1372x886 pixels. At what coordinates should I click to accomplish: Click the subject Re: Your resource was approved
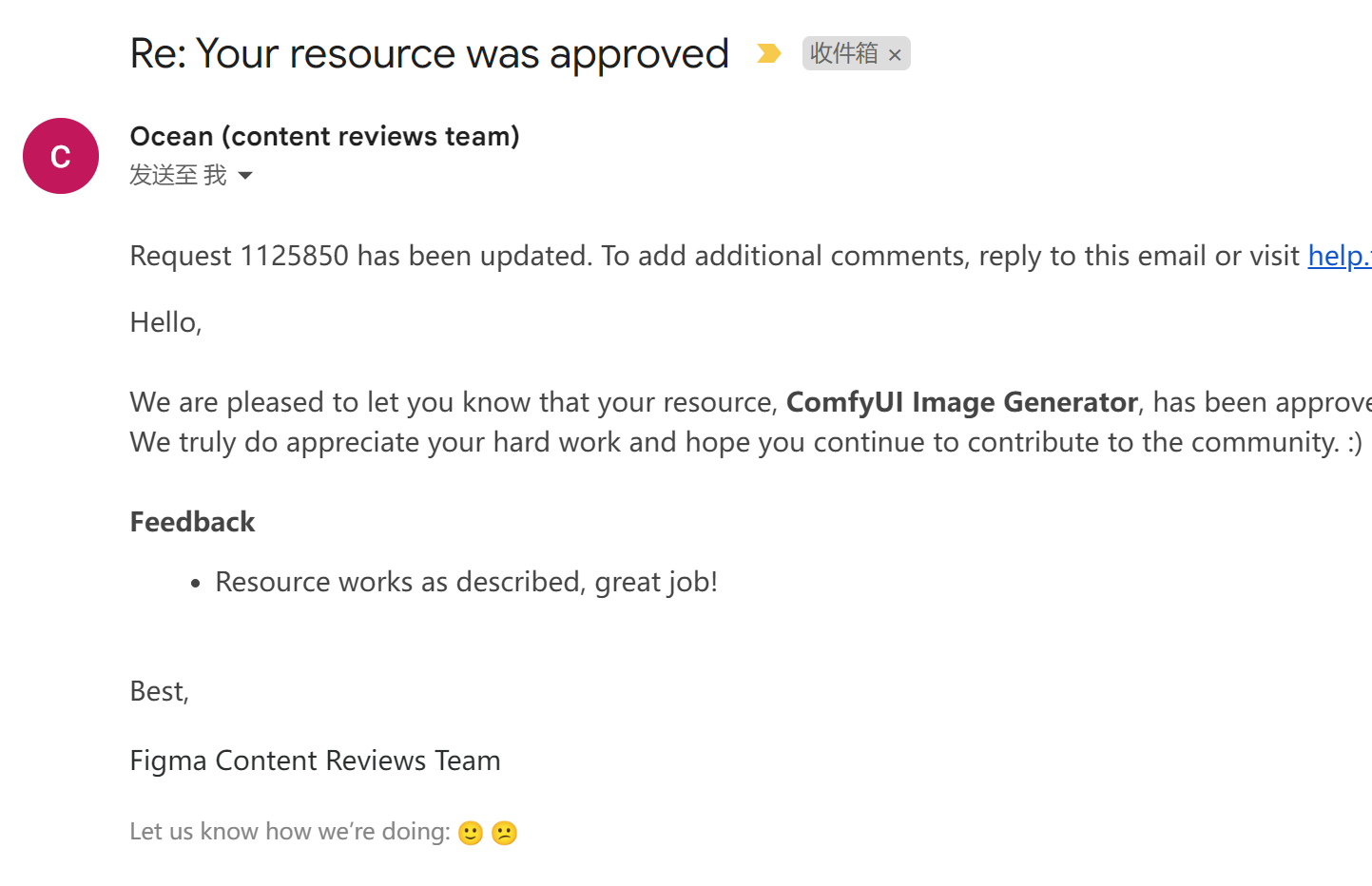click(429, 53)
